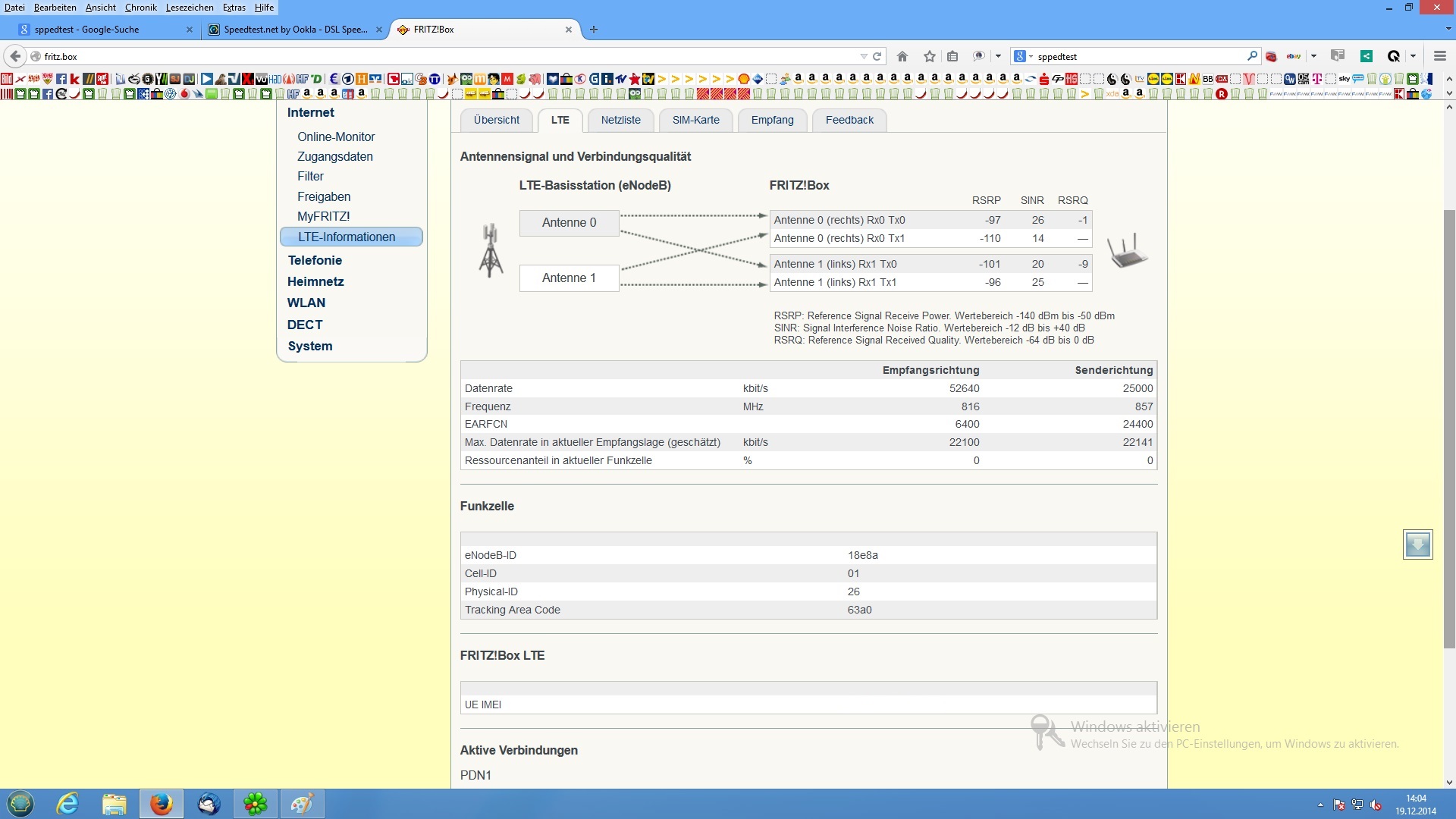Open Internet Explorer from the taskbar
This screenshot has width=1456, height=819.
point(67,804)
